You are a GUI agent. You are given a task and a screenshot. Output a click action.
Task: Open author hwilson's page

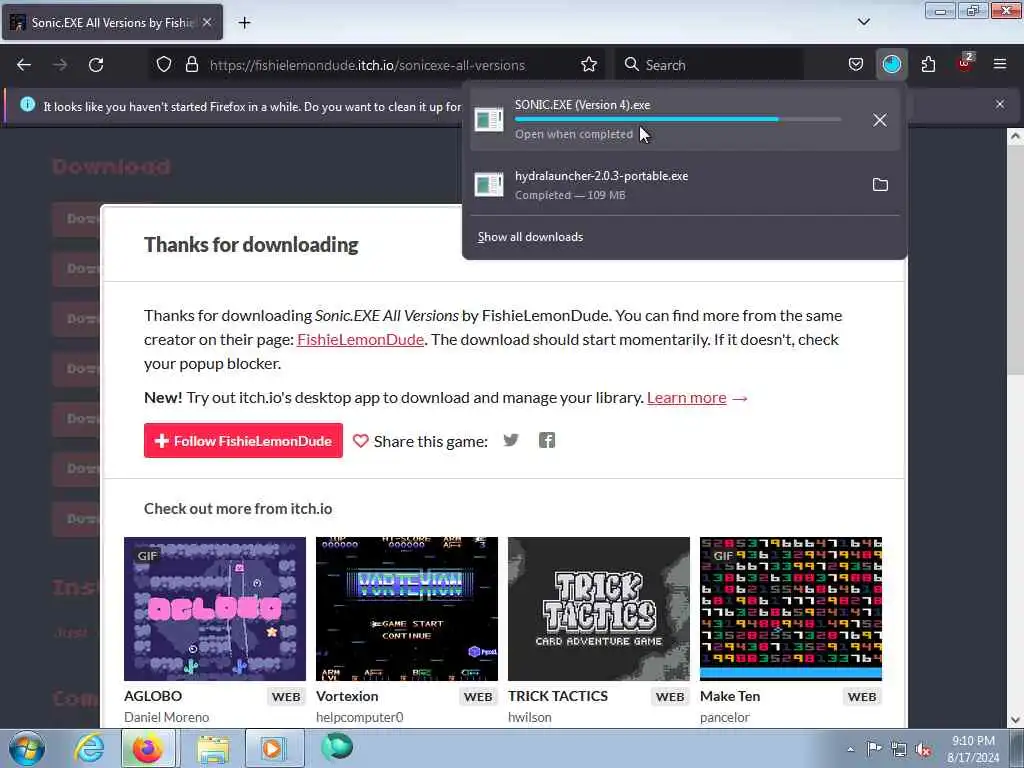pos(530,717)
